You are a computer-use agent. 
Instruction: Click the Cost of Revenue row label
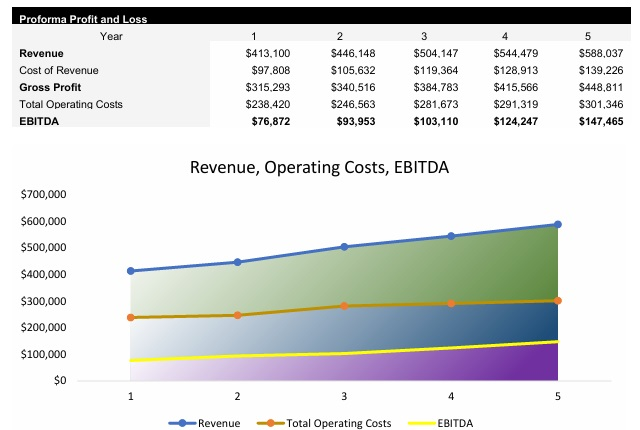pos(58,70)
